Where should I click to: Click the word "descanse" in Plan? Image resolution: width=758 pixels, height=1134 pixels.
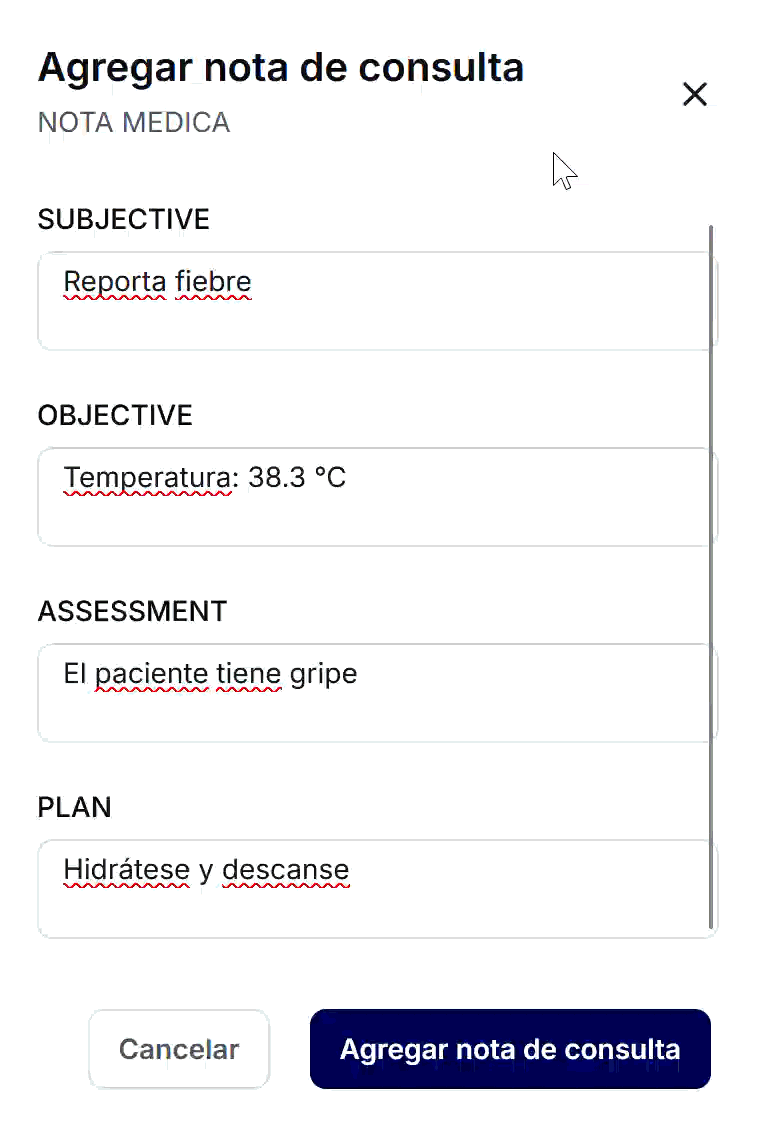tap(286, 870)
